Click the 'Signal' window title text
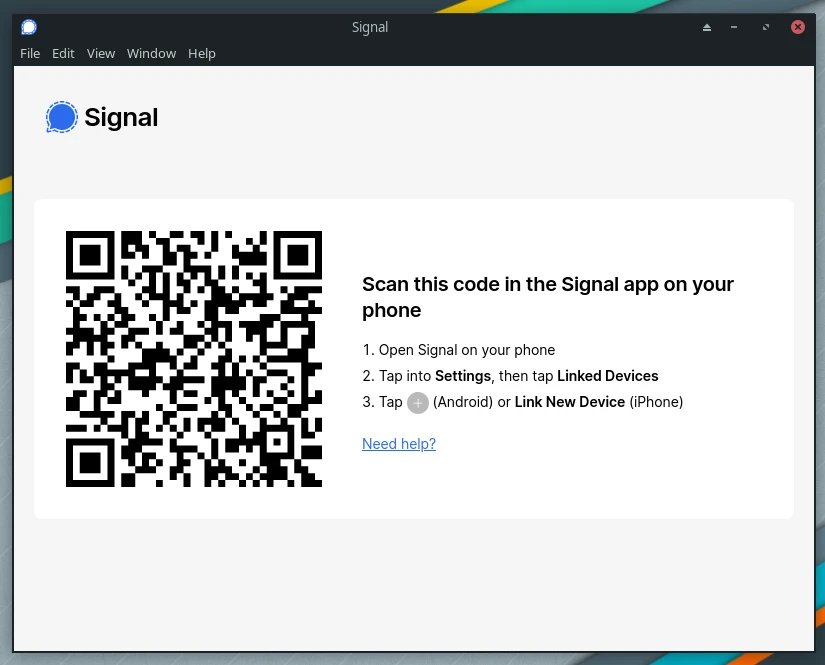 (x=370, y=27)
